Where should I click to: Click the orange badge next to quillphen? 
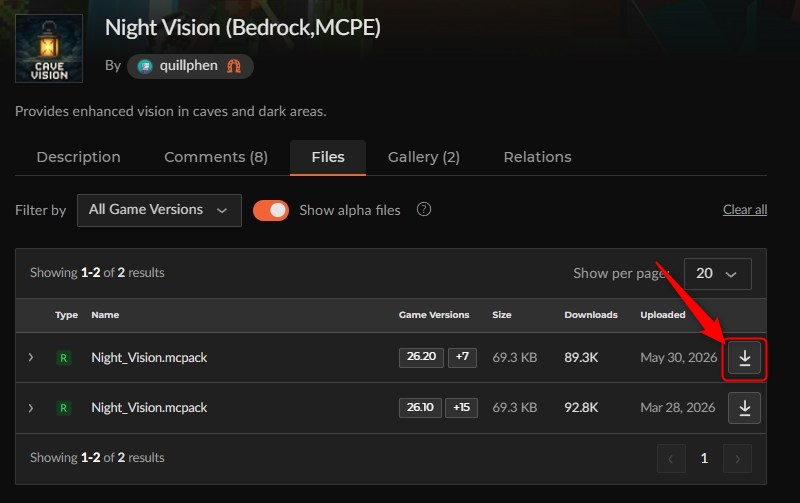pyautogui.click(x=234, y=66)
